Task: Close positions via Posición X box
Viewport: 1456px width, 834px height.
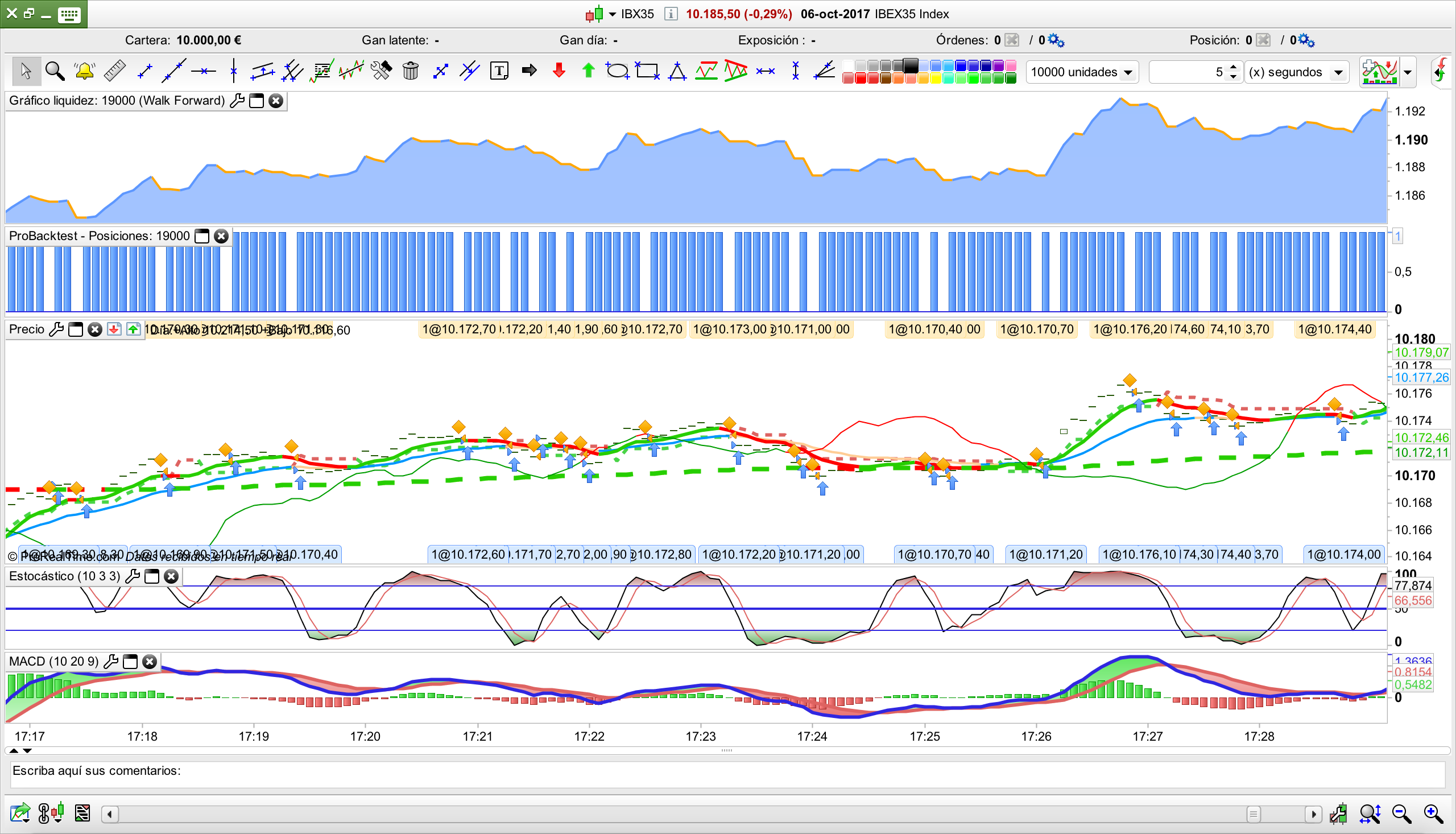Action: coord(1263,40)
